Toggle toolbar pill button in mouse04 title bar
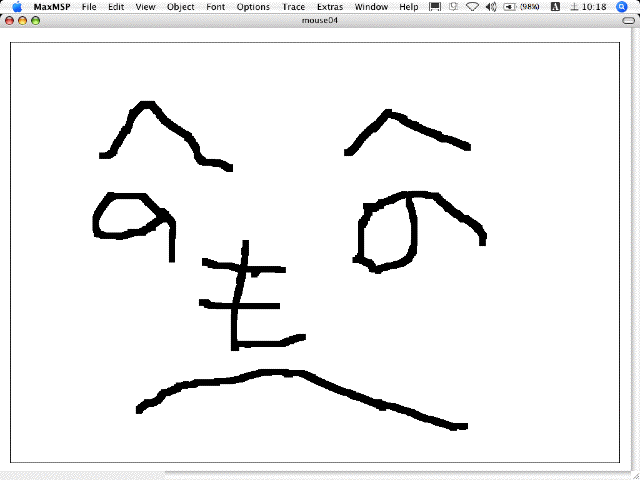The height and width of the screenshot is (480, 640). [x=629, y=21]
